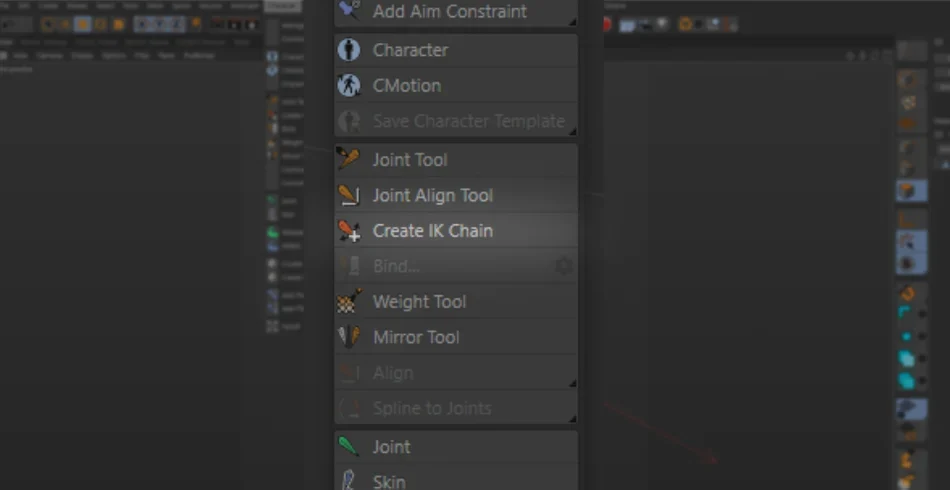The width and height of the screenshot is (950, 490).
Task: Choose the Mirror Tool icon
Action: (x=348, y=337)
